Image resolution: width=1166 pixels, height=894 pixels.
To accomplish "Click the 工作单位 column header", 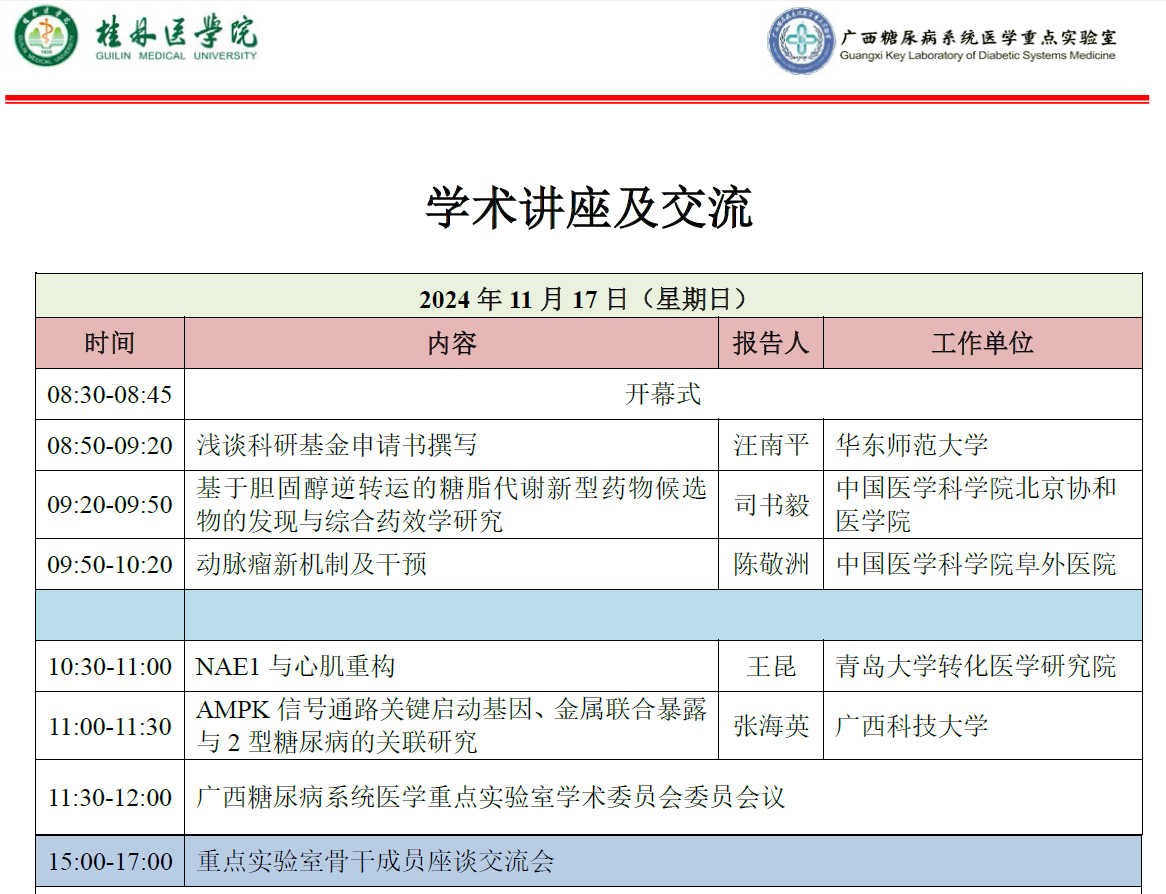I will tap(982, 343).
